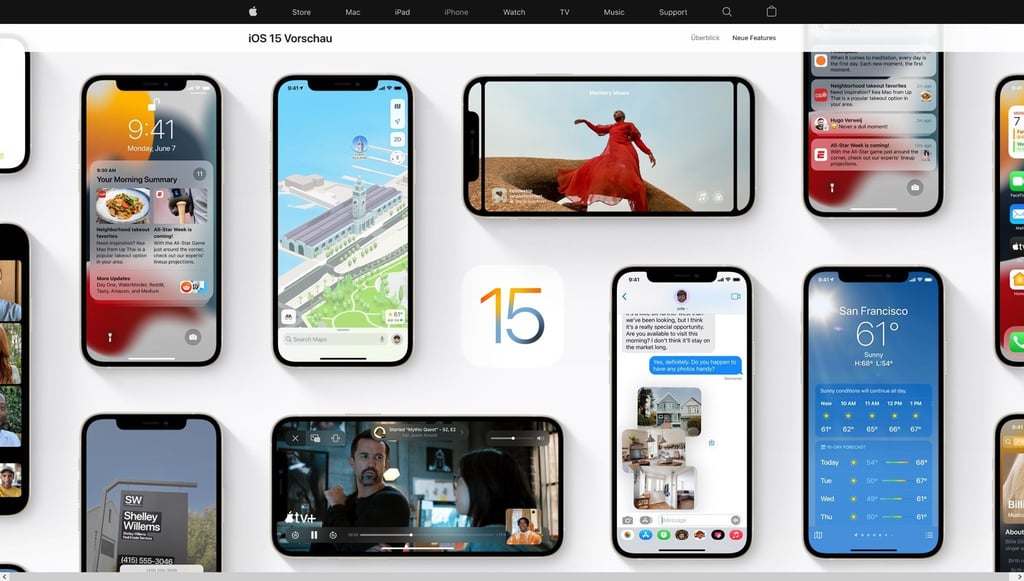
Task: Click the Wed forecast row
Action: 873,499
